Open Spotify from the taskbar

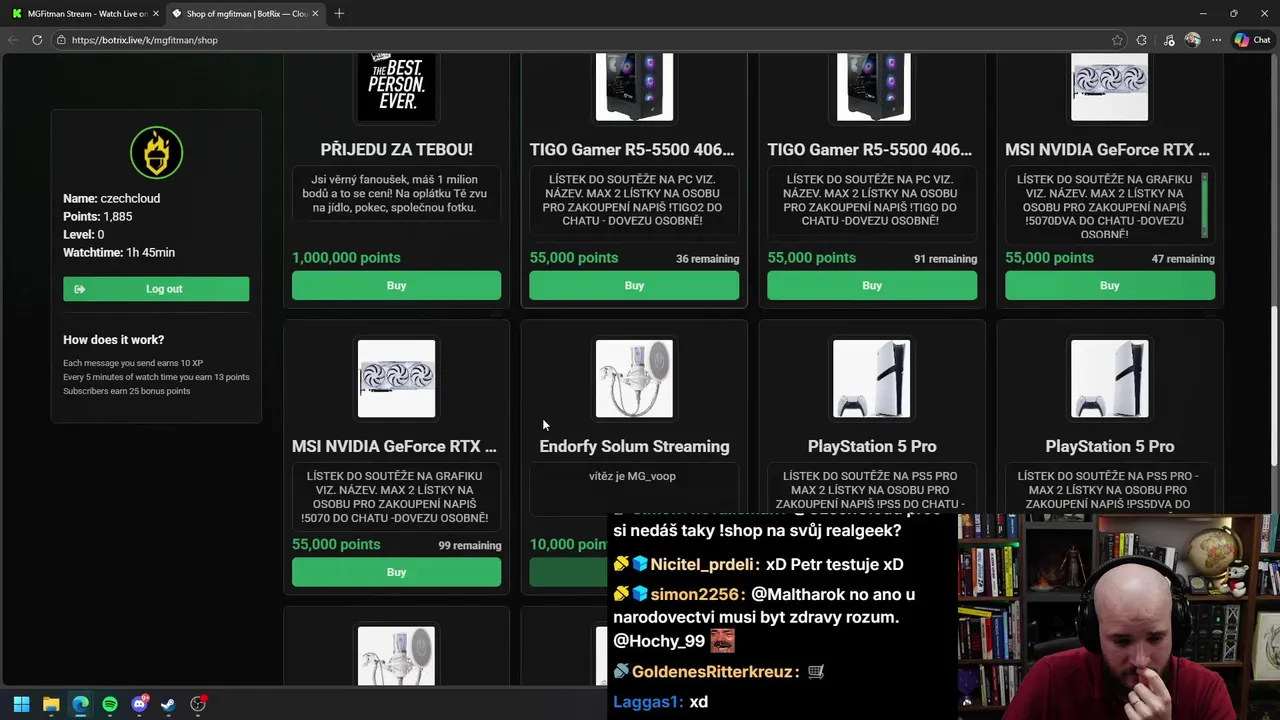tap(110, 704)
